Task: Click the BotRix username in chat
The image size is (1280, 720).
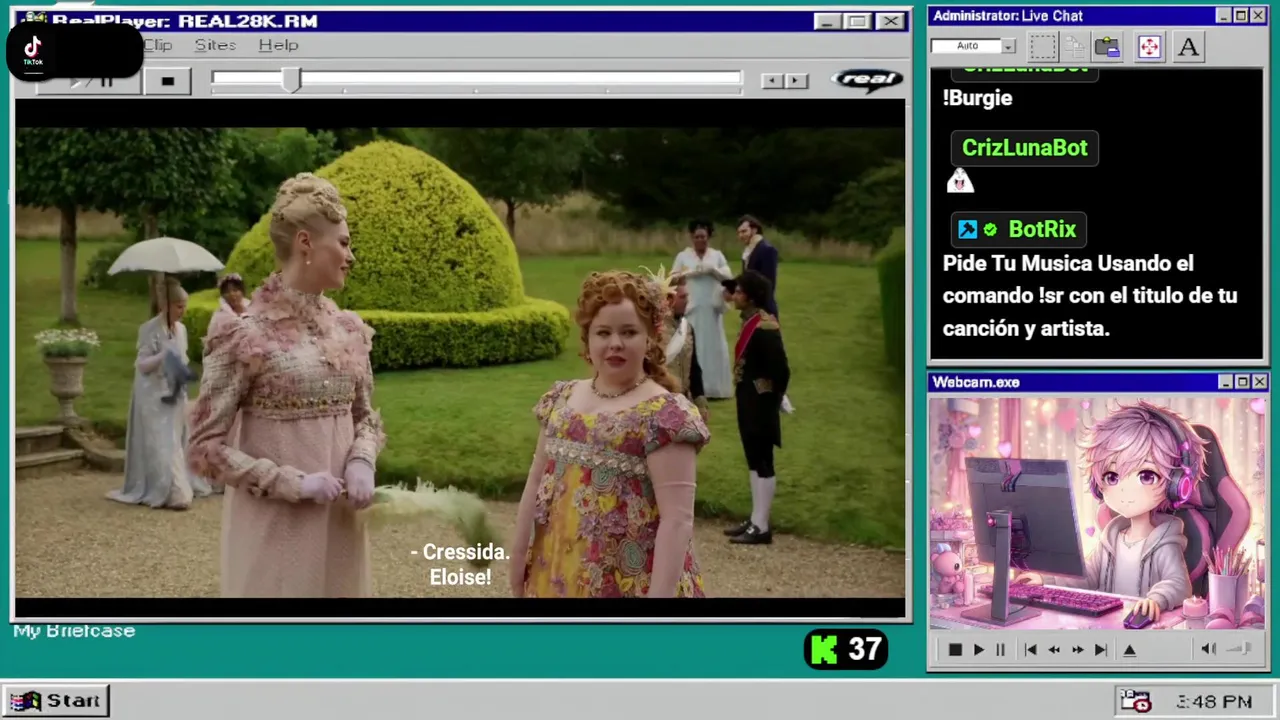Action: click(1042, 230)
